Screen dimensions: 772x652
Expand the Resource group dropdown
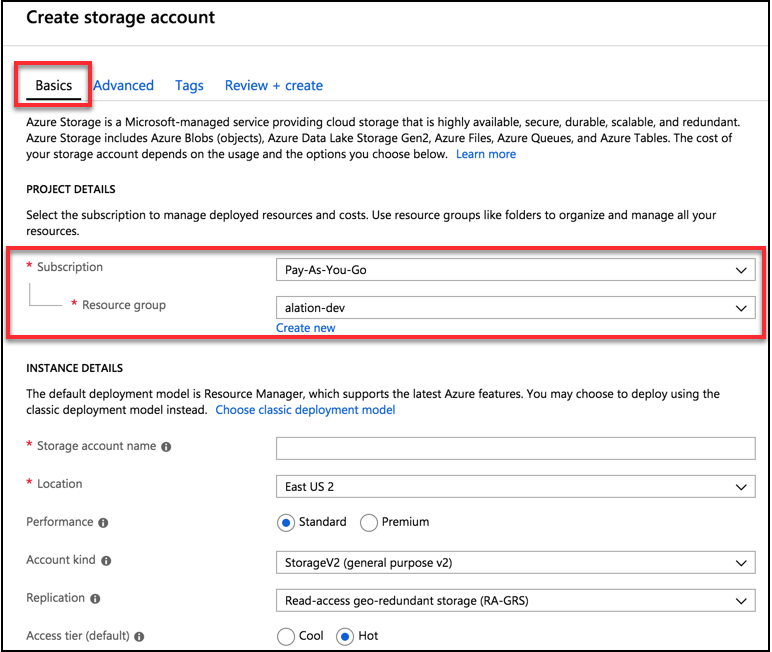515,308
